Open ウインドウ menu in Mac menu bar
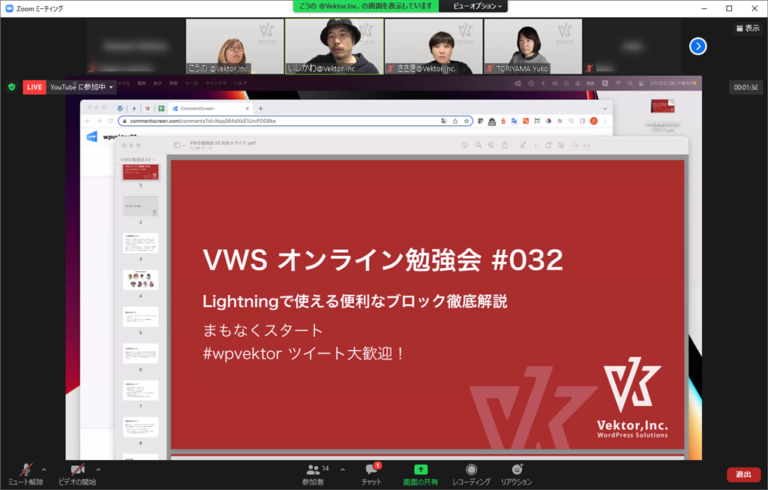768x490 pixels. click(215, 83)
